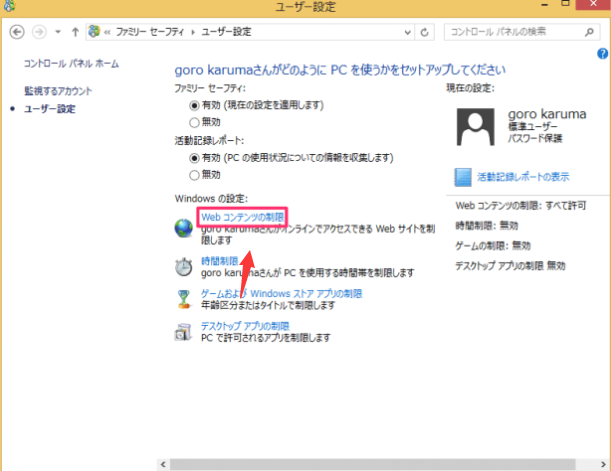Click the window title bar app icon
This screenshot has width=611, height=471.
9,5
